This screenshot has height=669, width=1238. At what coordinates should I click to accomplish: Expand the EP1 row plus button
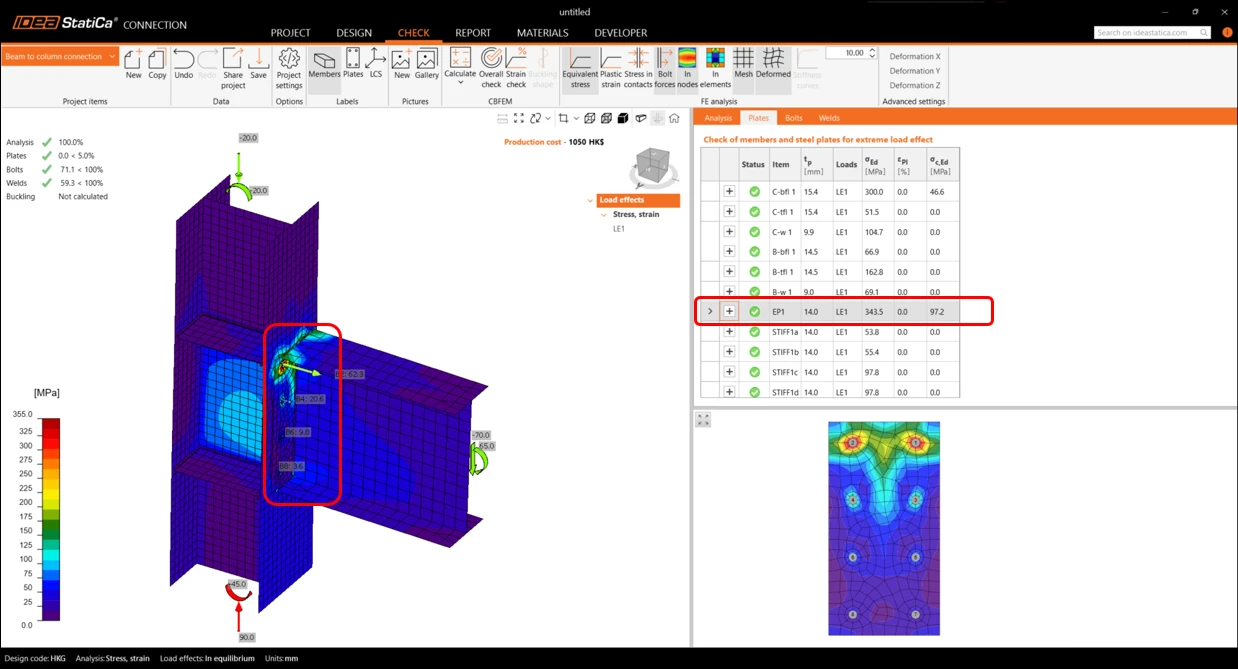tap(729, 312)
